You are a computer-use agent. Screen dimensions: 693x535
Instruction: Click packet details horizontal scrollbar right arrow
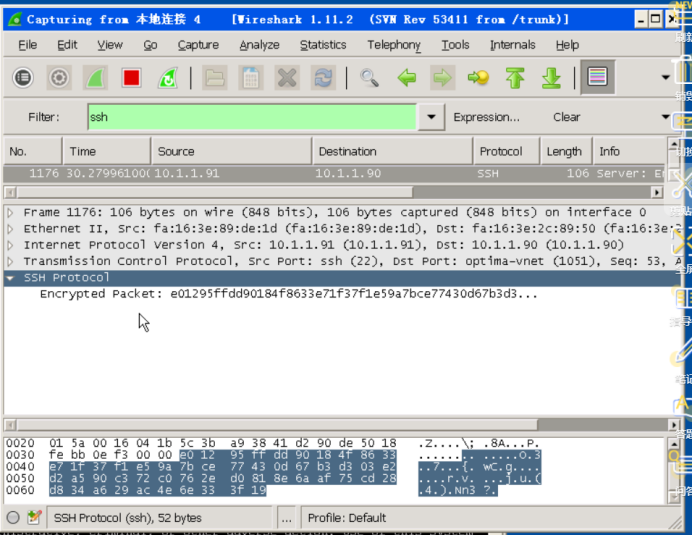point(673,425)
